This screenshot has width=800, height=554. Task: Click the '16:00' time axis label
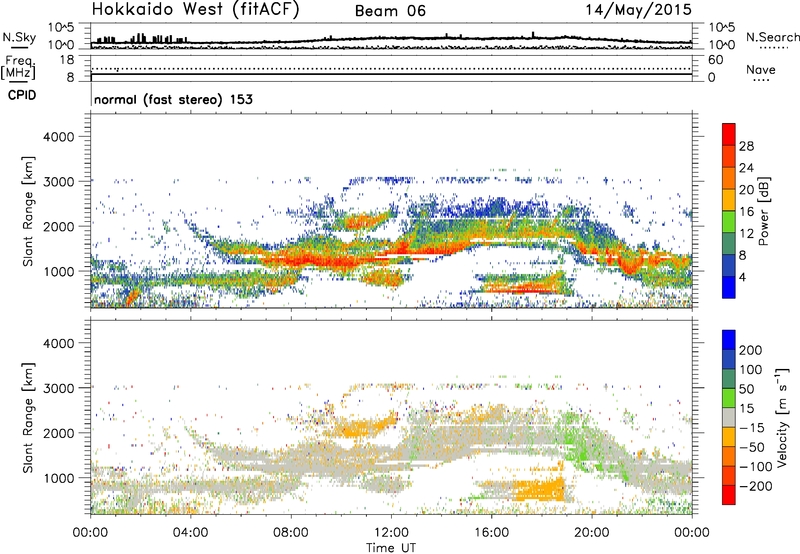tap(491, 533)
